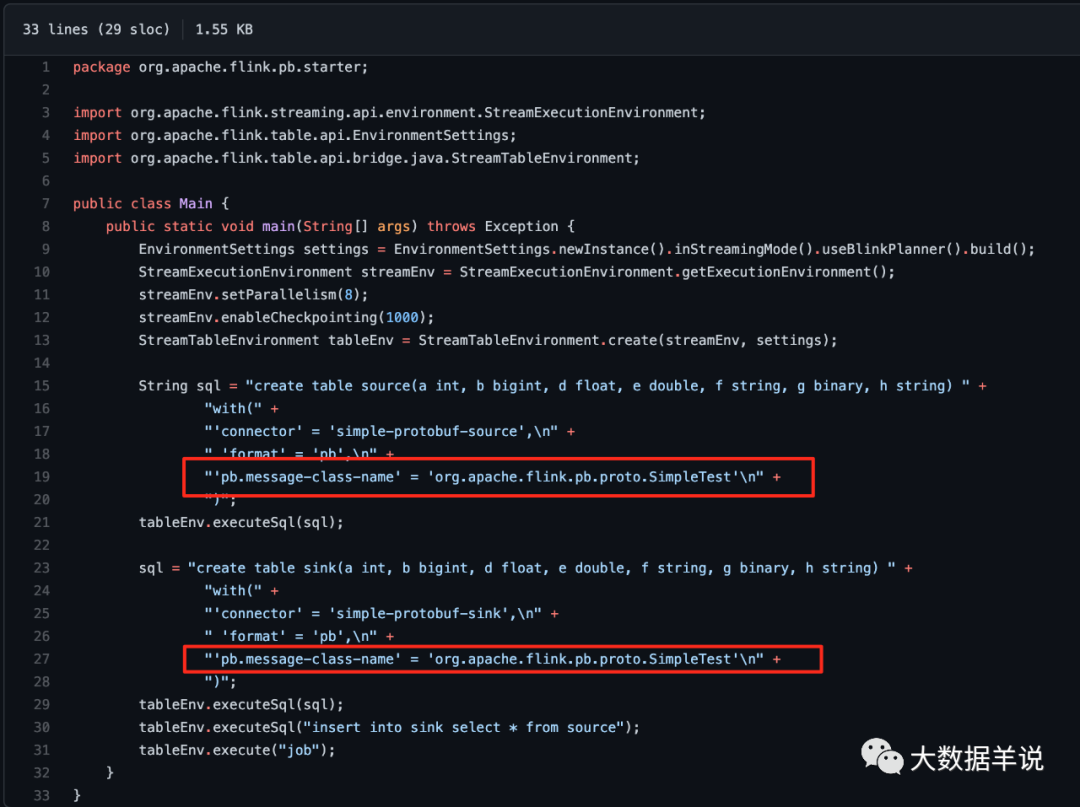Click the 'public static void main' declaration line
Image resolution: width=1080 pixels, height=807 pixels.
pos(340,227)
